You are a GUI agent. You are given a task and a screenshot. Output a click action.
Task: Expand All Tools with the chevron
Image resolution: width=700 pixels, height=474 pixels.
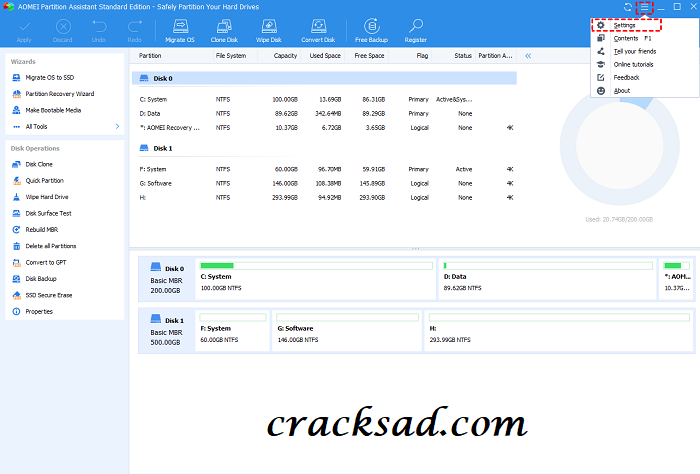117,127
